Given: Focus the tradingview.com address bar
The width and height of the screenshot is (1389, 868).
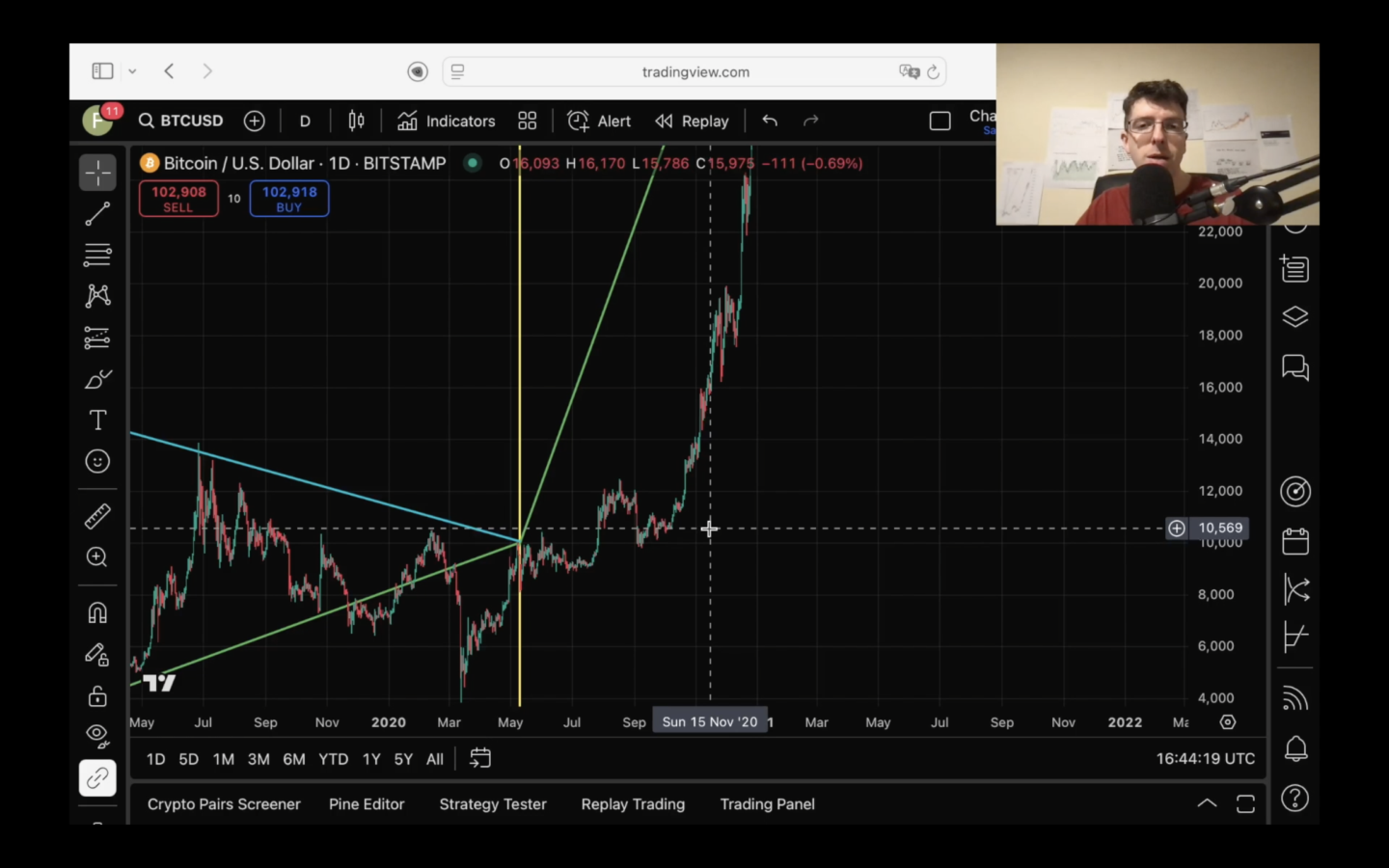Looking at the screenshot, I should 694,71.
